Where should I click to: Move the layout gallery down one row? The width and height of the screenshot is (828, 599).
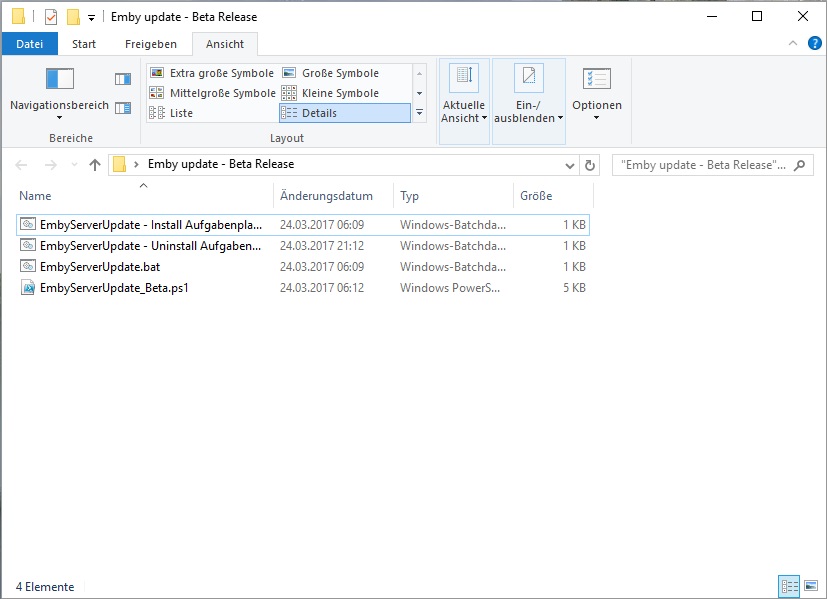(x=419, y=93)
